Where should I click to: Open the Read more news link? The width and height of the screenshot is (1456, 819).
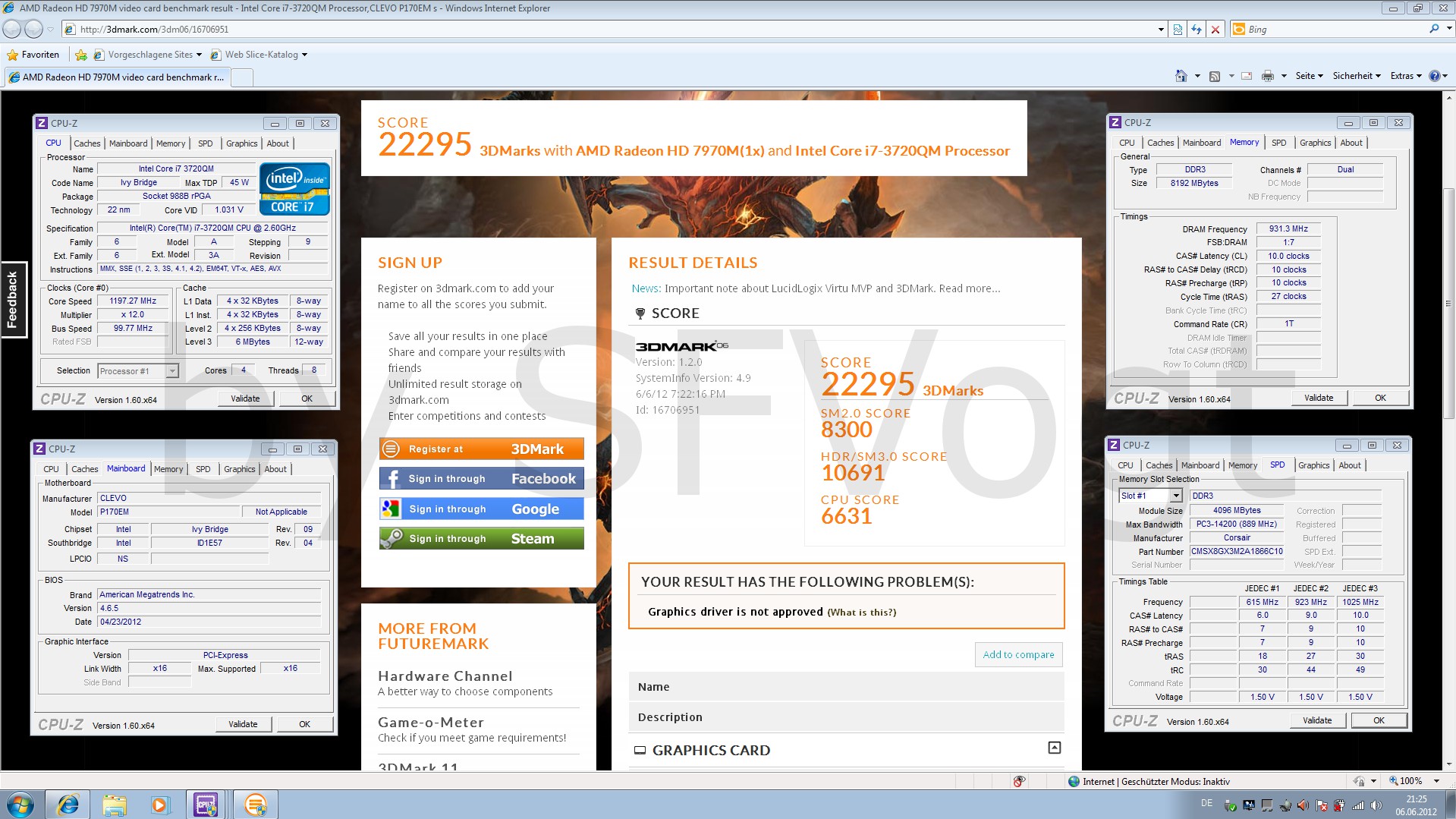click(x=969, y=288)
